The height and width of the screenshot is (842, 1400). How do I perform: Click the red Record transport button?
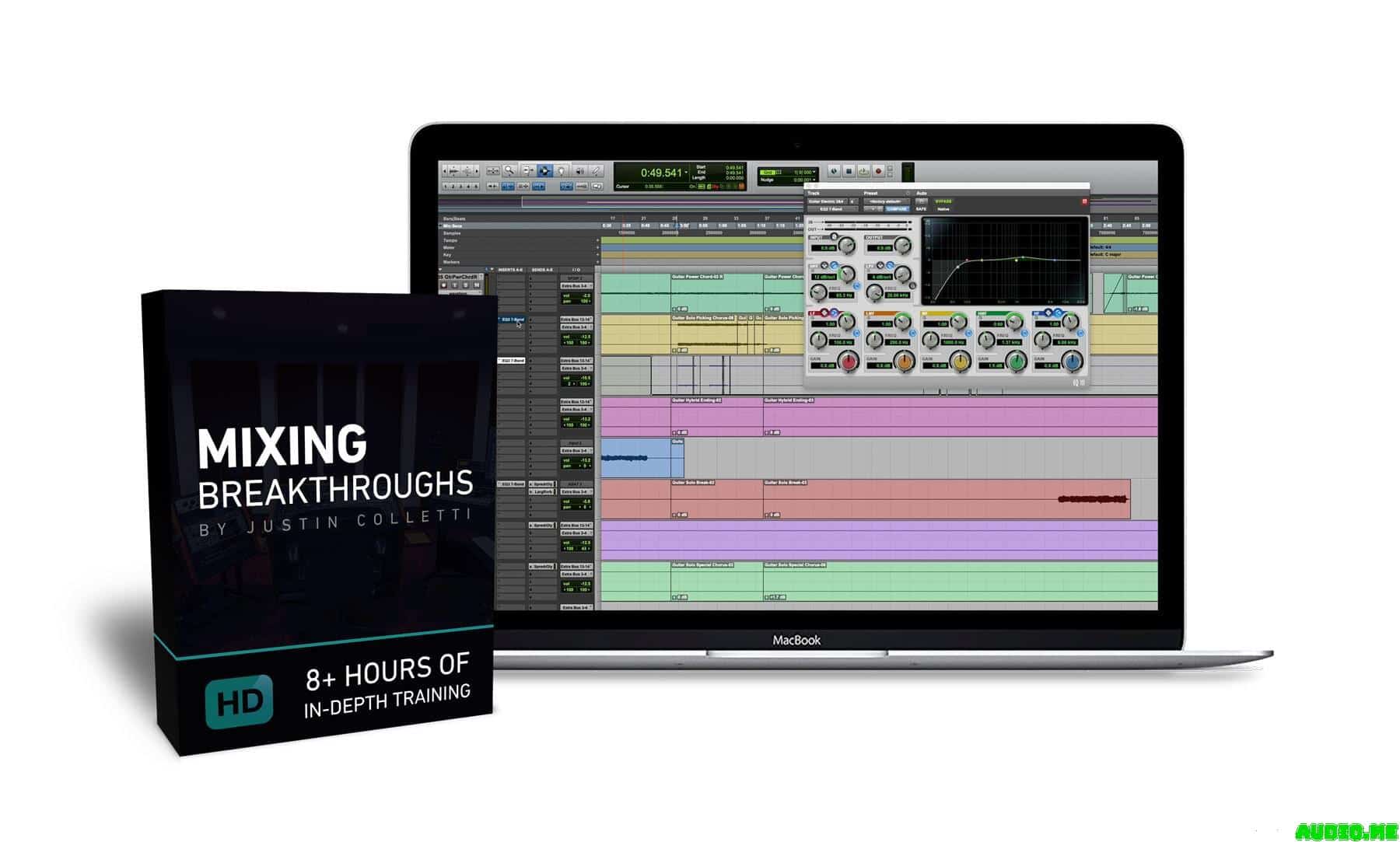pyautogui.click(x=878, y=171)
